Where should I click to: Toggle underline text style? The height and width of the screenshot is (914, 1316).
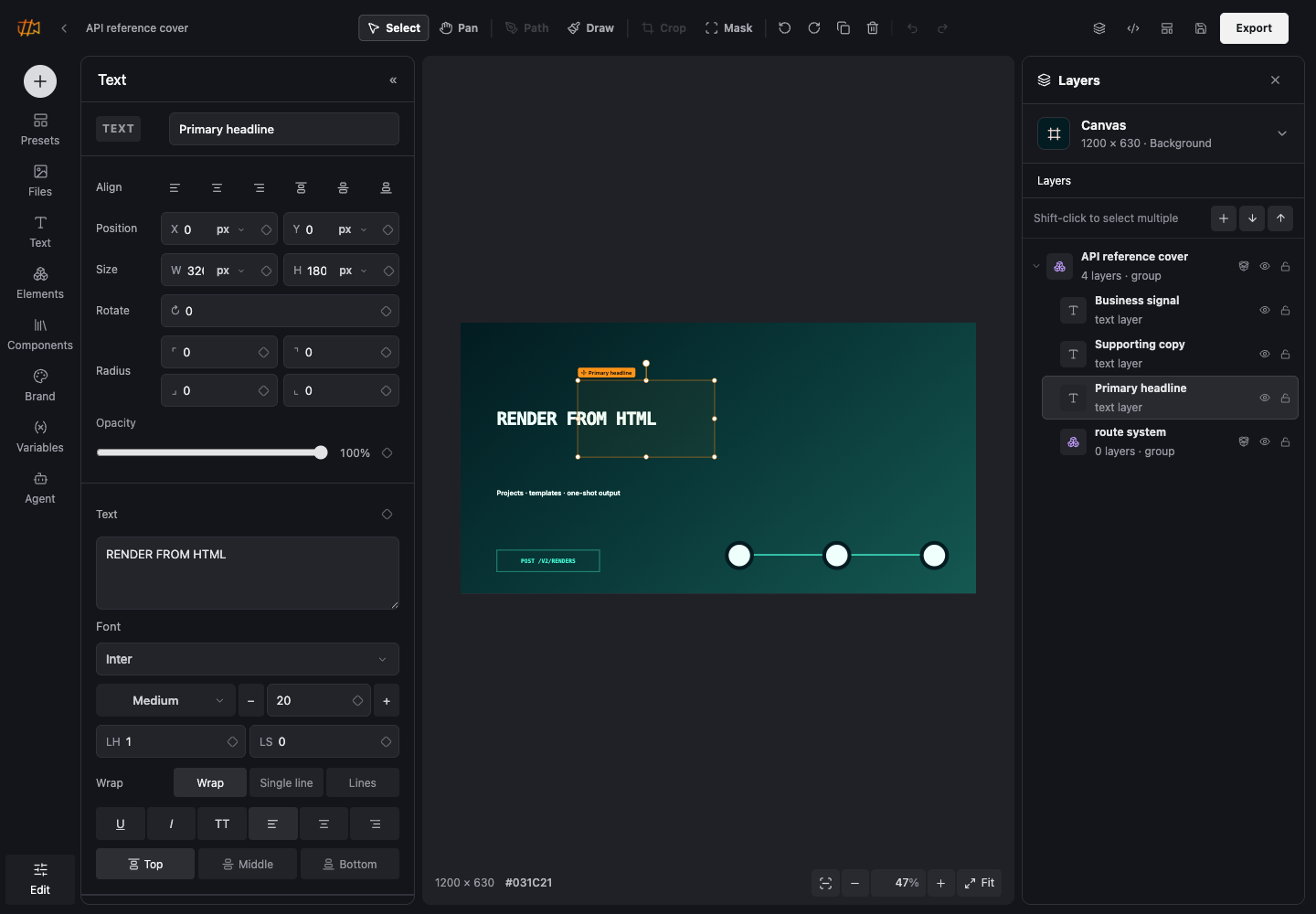tap(120, 824)
